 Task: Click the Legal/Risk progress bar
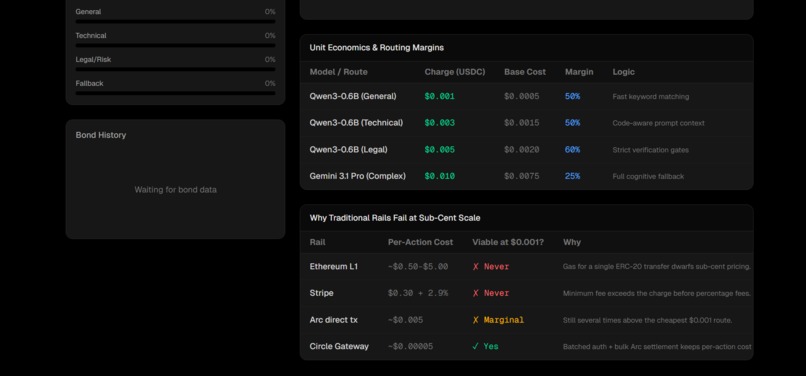(175, 69)
